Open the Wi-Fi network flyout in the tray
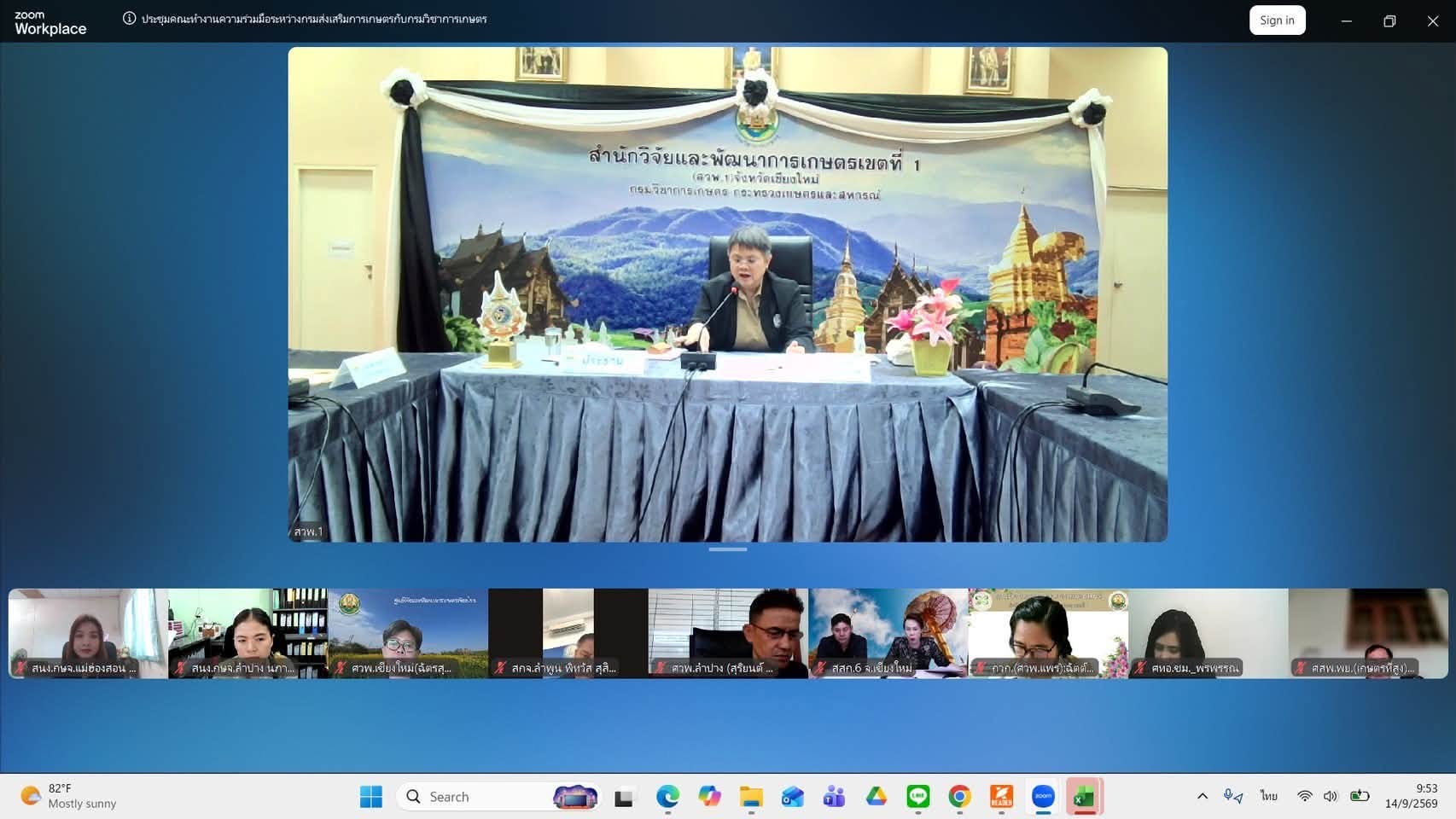The image size is (1456, 819). click(1304, 796)
